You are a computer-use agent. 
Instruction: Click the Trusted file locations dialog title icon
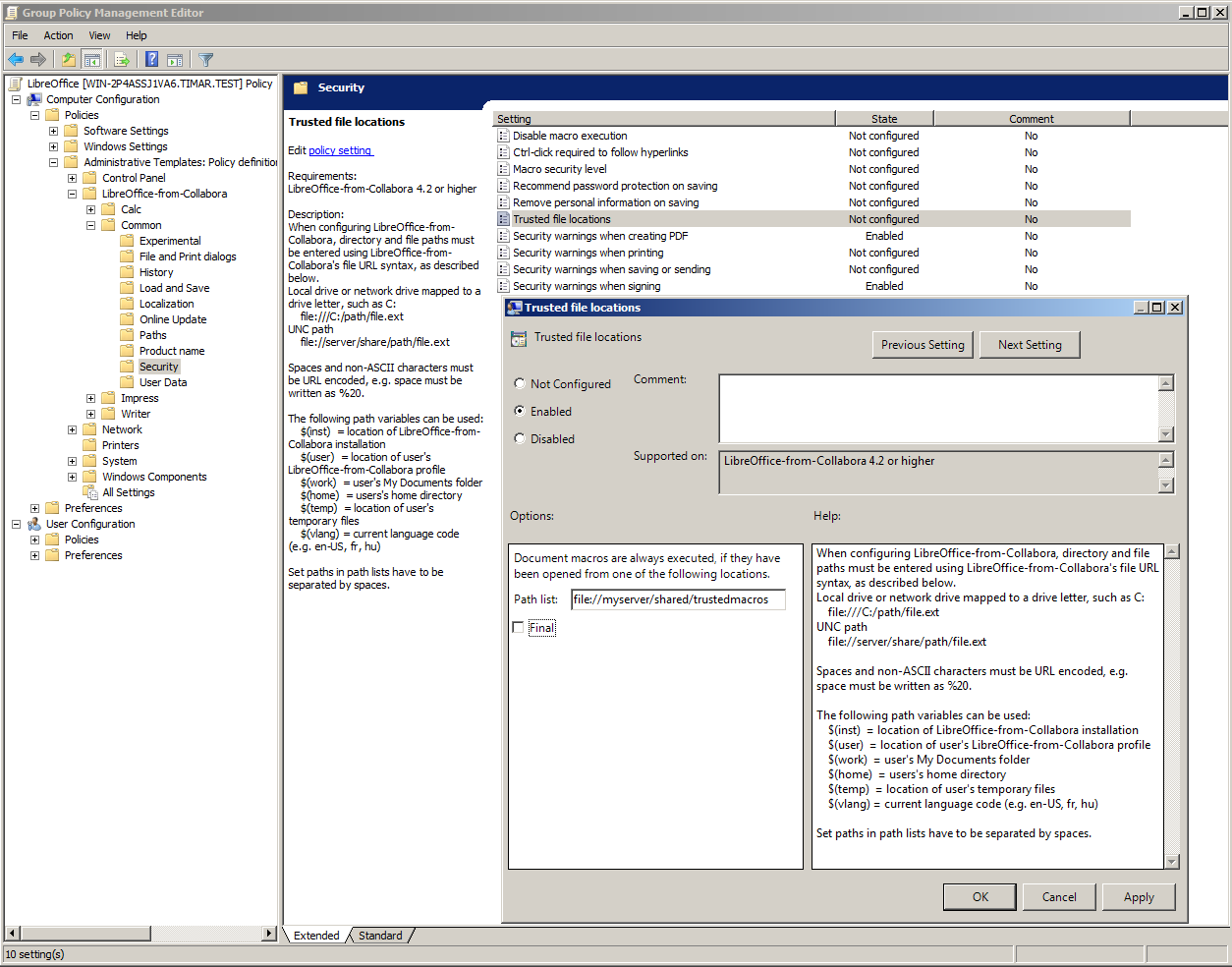[x=514, y=308]
